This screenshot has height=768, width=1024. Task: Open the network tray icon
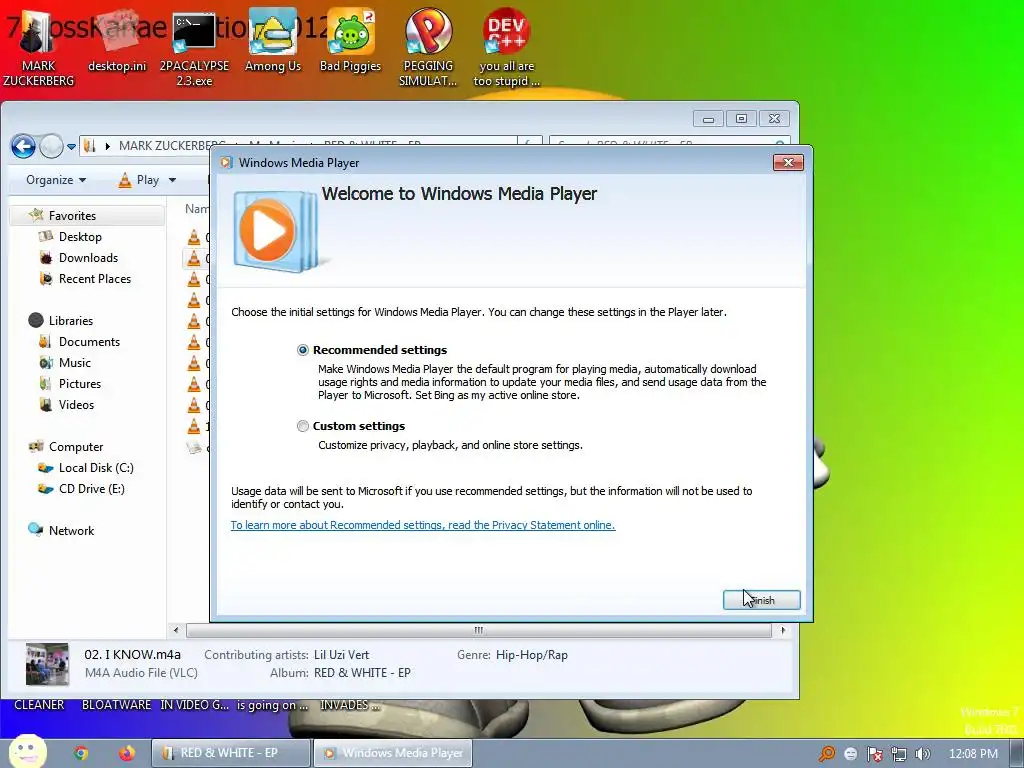[899, 754]
